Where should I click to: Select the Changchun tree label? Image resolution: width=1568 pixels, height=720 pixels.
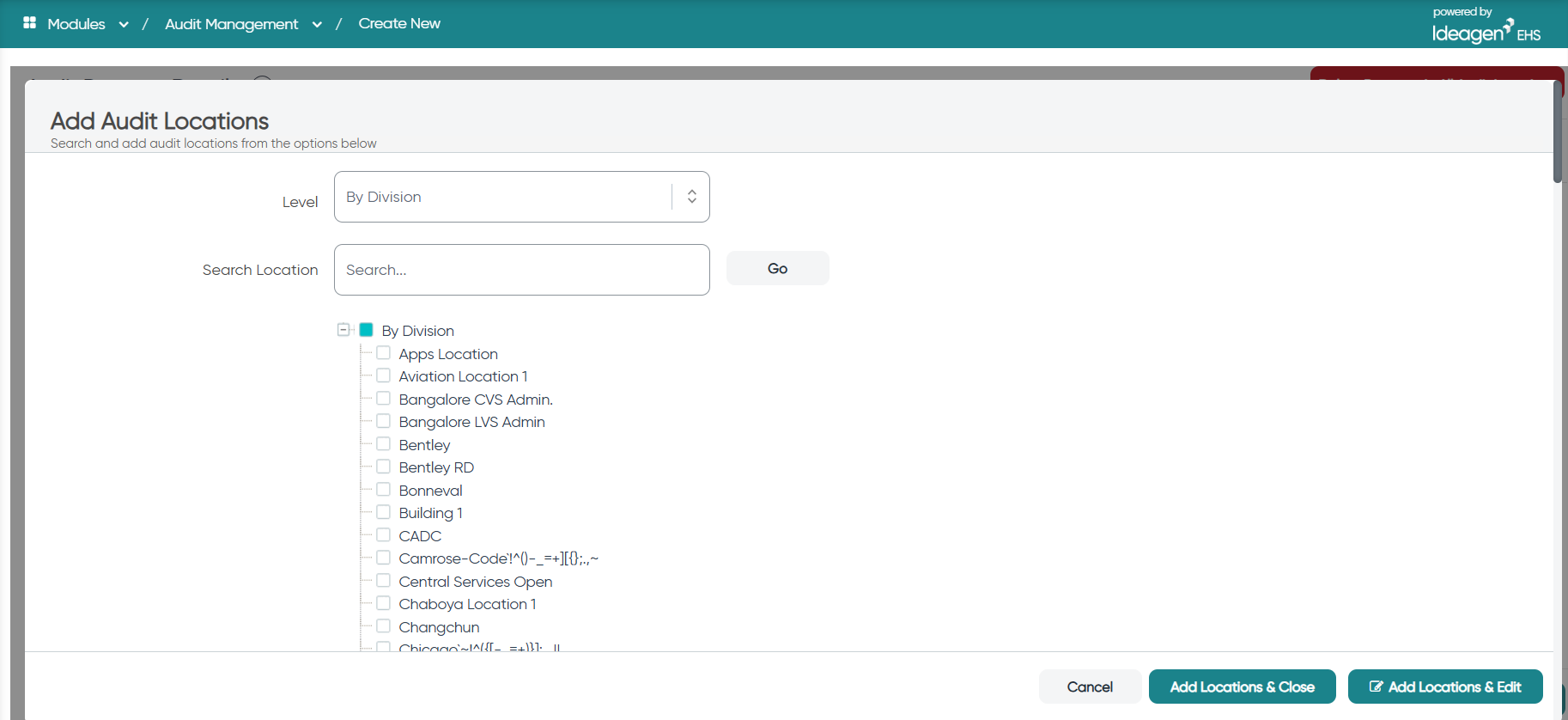coord(439,627)
